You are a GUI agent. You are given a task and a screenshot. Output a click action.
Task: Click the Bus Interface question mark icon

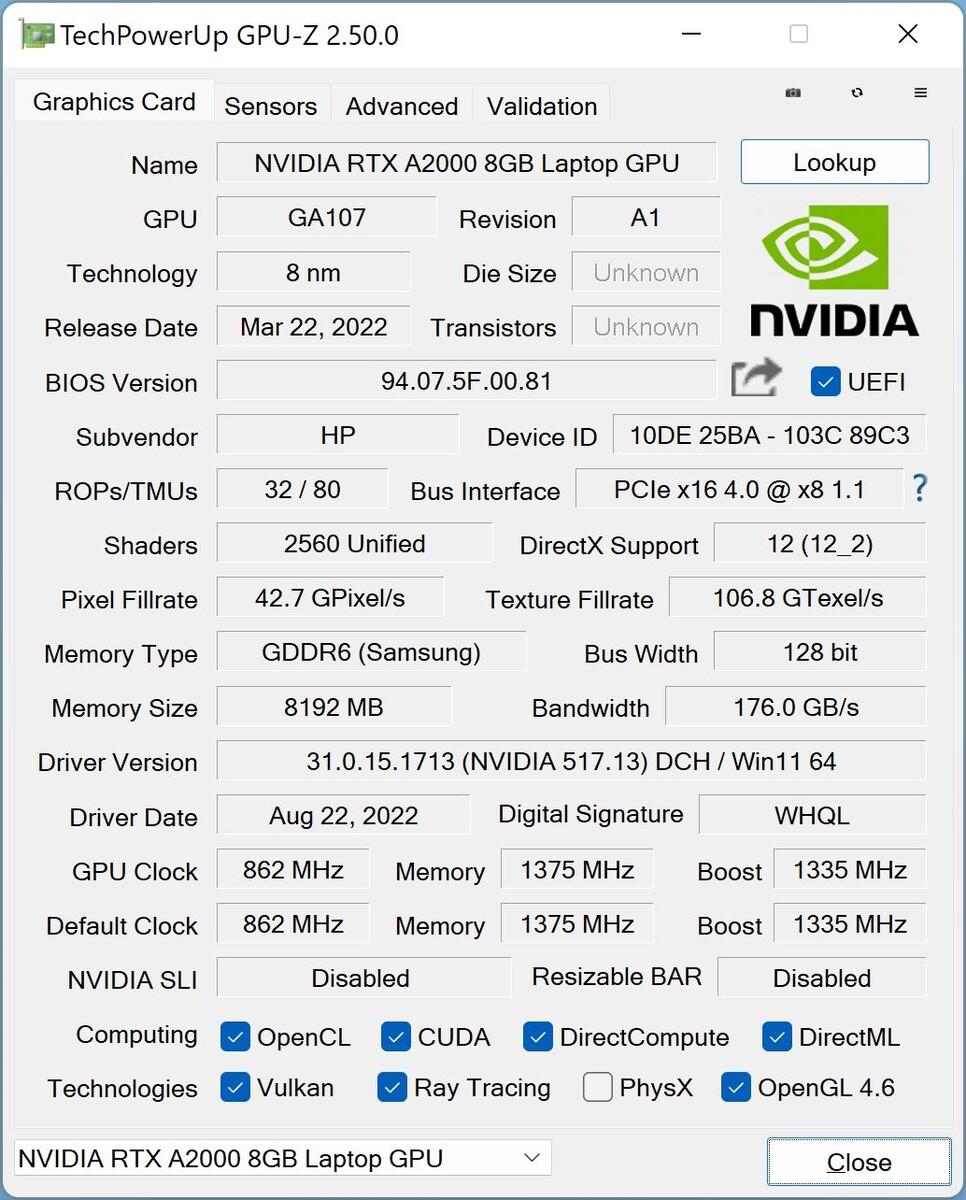pyautogui.click(x=920, y=488)
